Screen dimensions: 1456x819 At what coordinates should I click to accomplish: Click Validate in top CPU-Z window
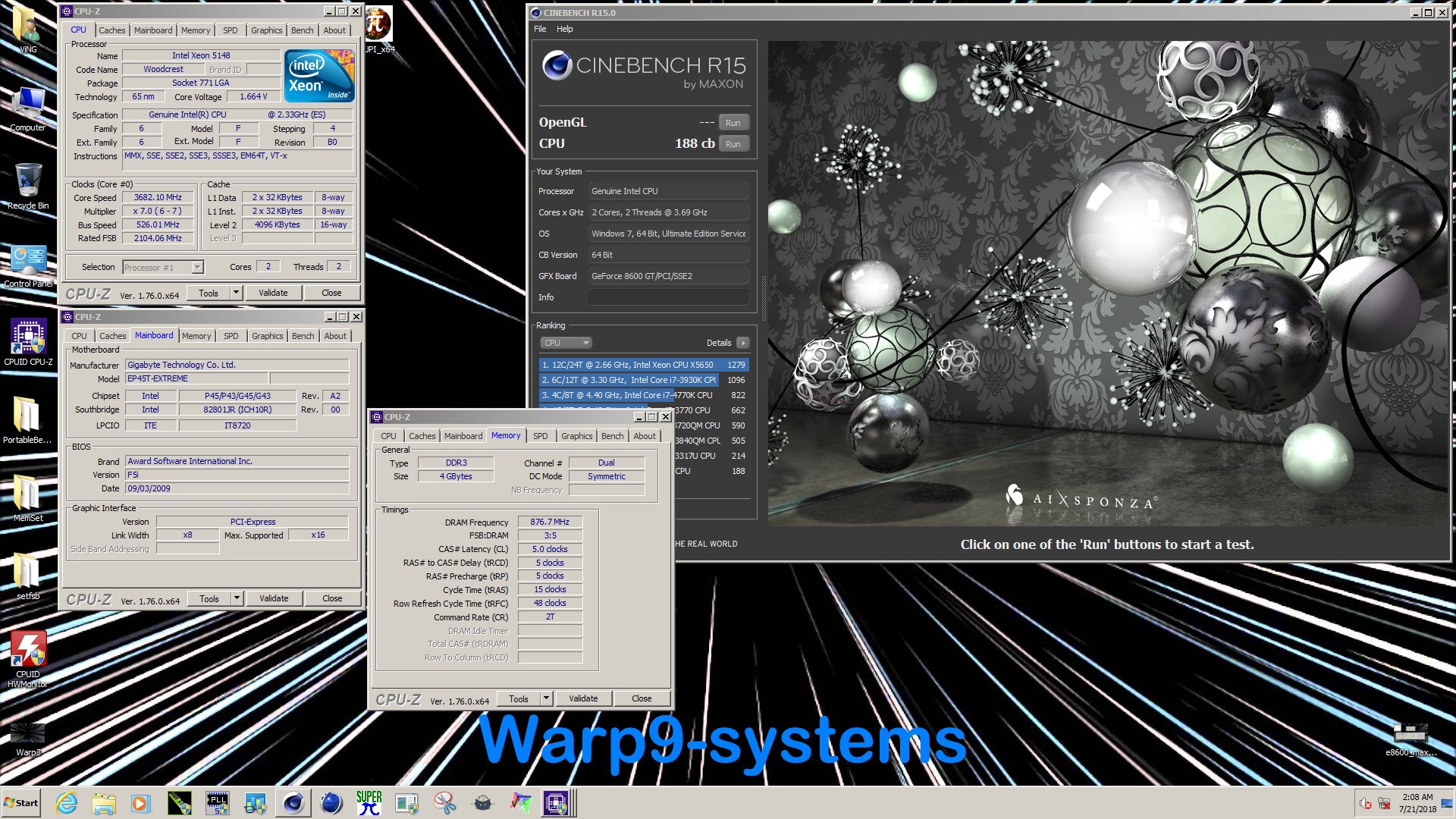pos(273,293)
